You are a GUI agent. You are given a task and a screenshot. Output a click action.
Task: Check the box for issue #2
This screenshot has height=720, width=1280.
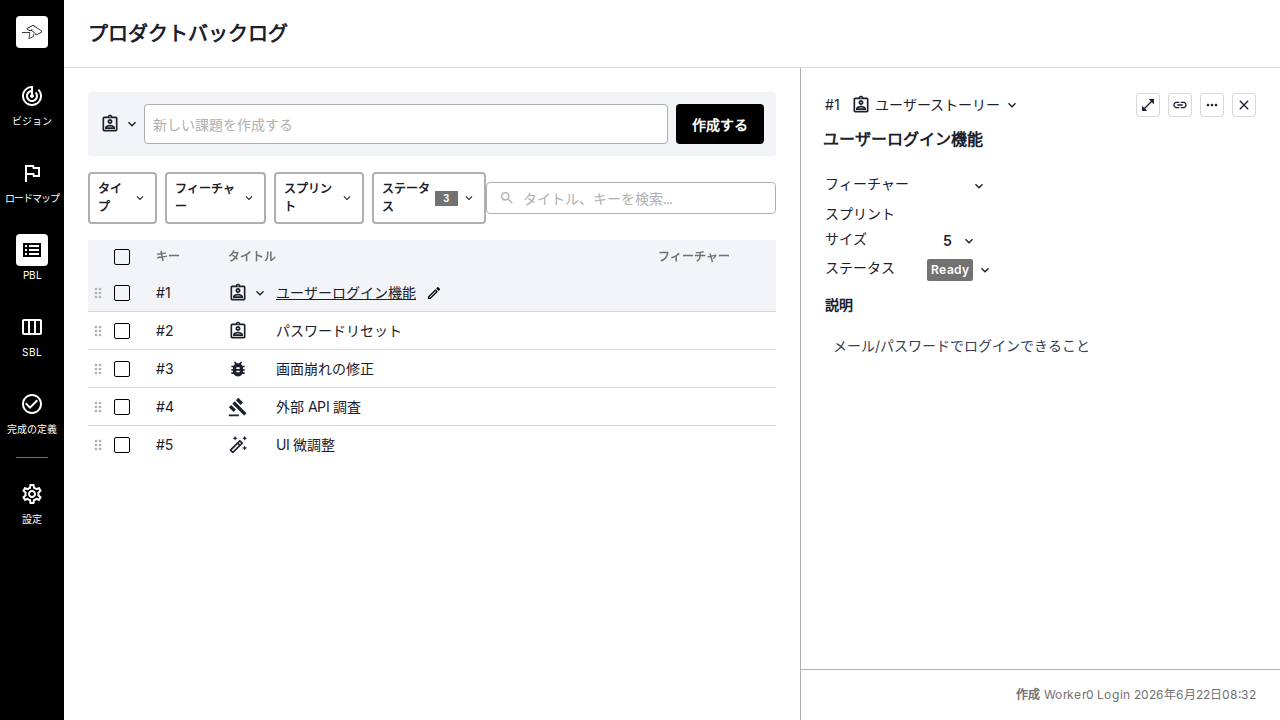(122, 331)
